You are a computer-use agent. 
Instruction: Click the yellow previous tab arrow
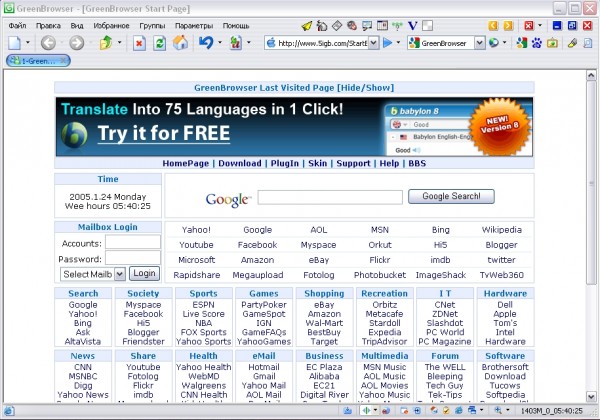(x=493, y=26)
